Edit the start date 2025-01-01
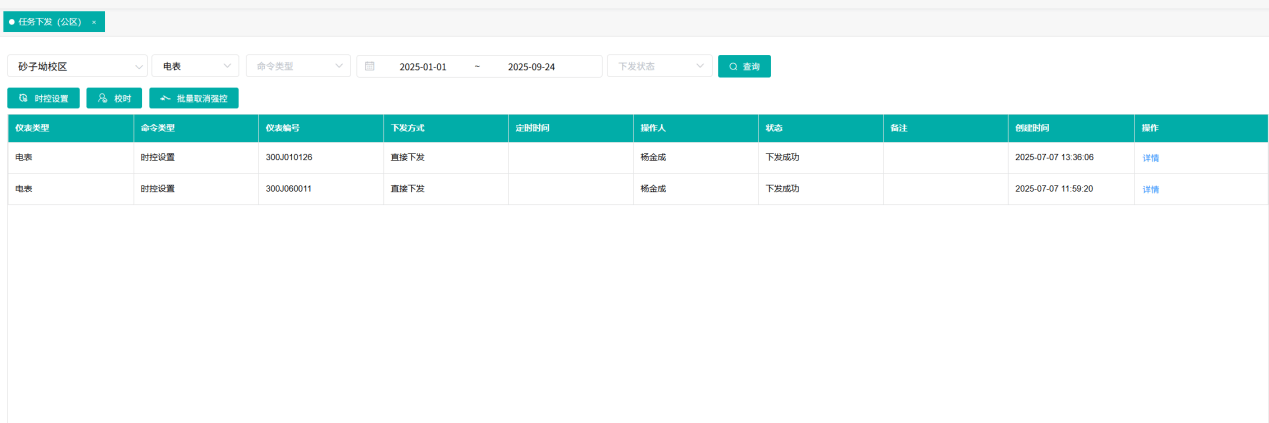Viewport: 1269px width, 423px height. point(423,67)
